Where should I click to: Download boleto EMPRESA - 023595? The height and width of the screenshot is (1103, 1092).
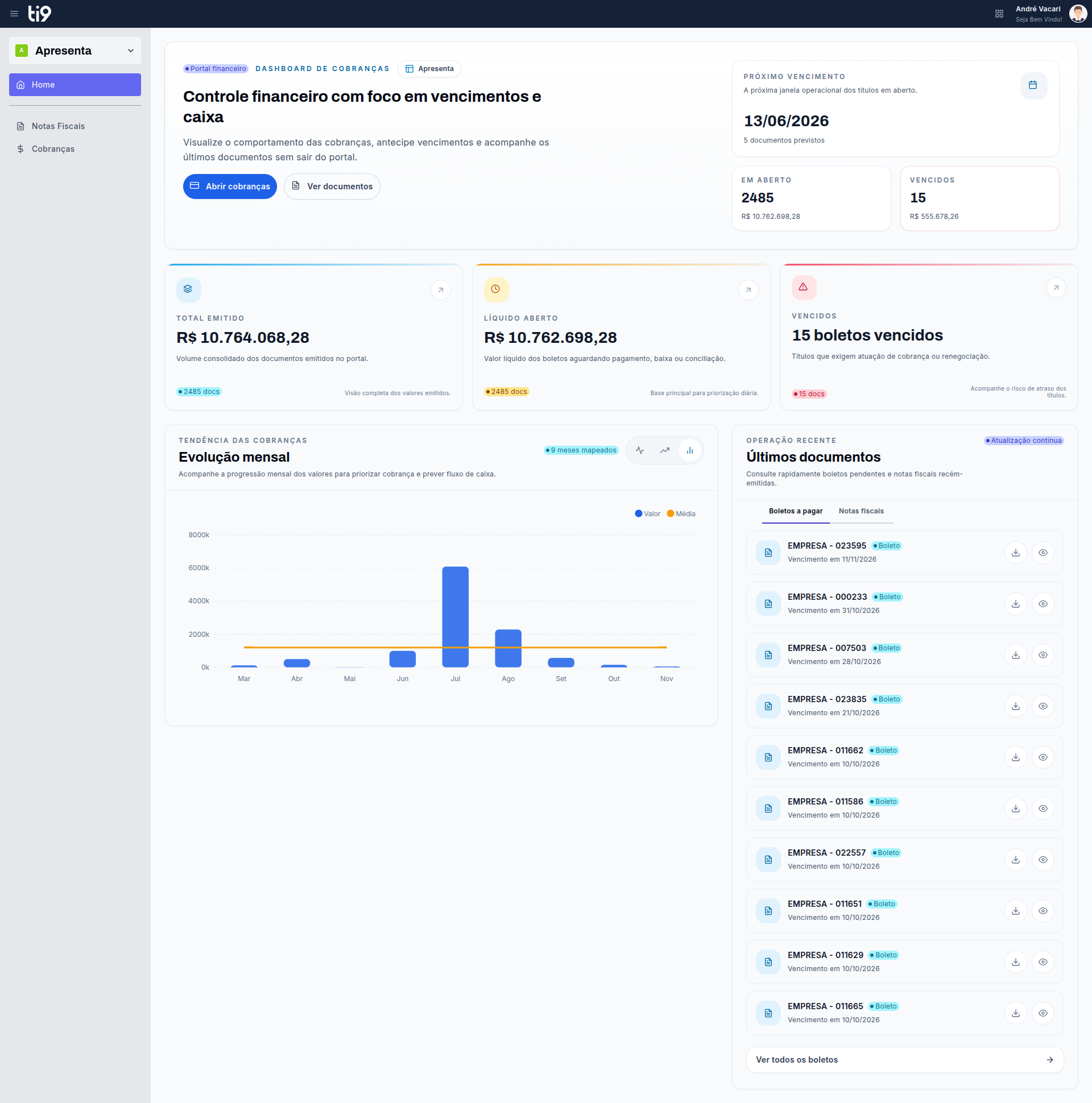click(1015, 553)
